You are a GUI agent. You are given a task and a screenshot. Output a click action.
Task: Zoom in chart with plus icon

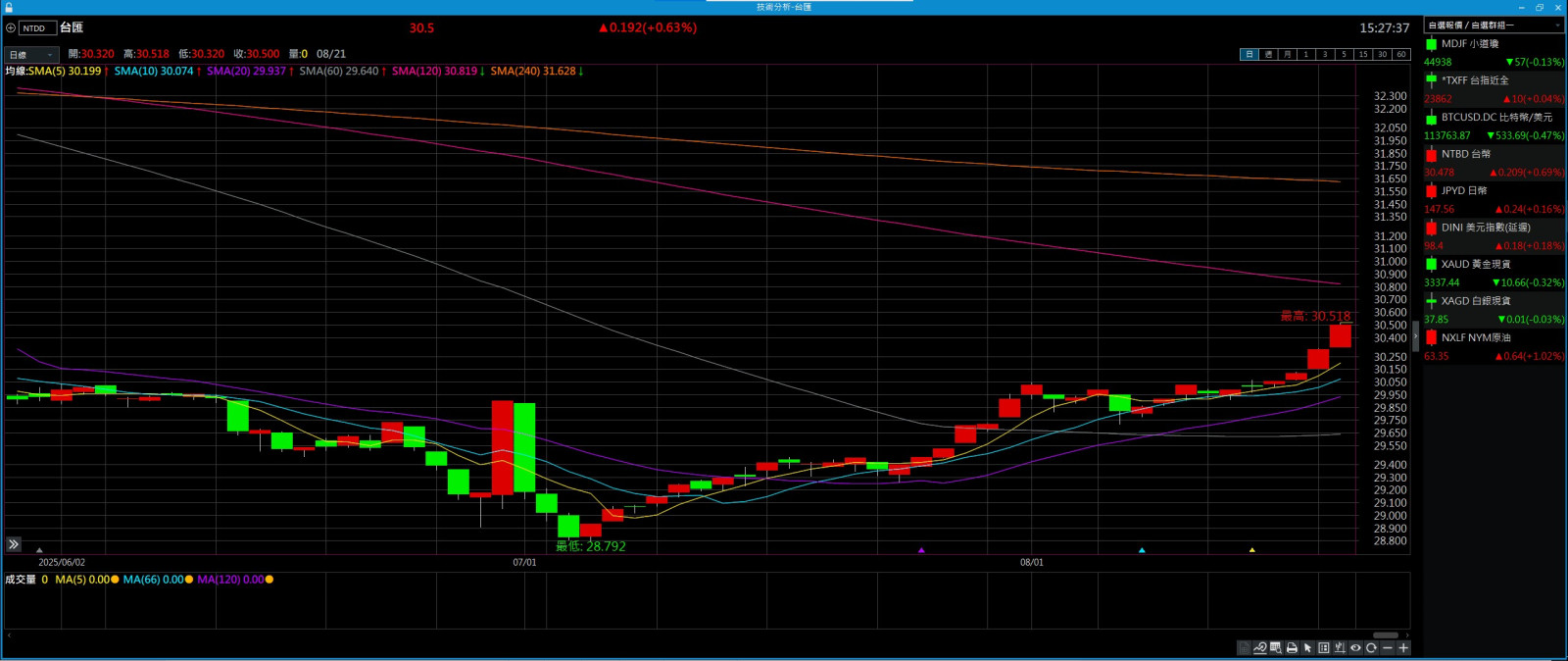pos(1403,647)
